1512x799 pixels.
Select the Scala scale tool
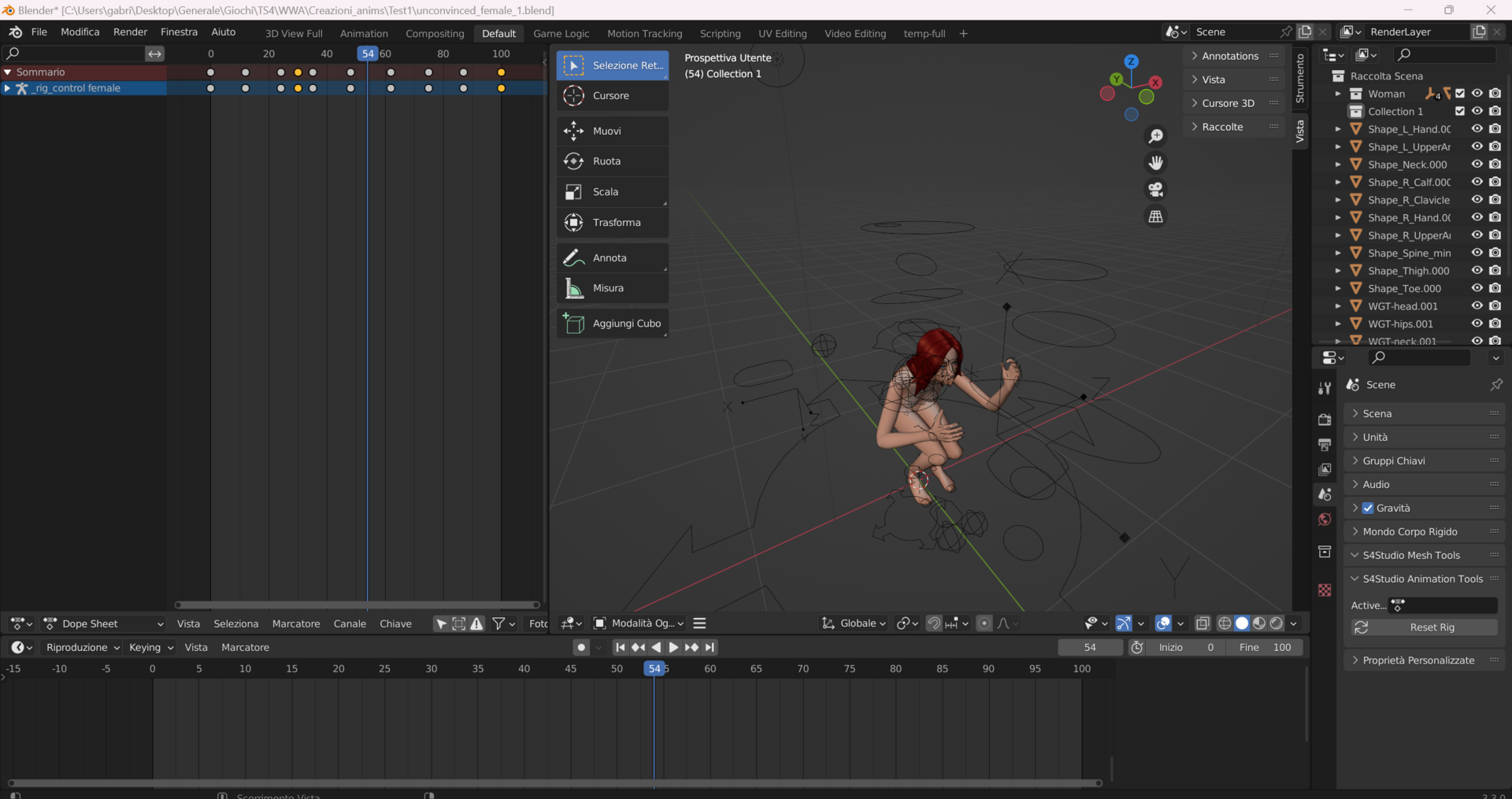click(613, 192)
